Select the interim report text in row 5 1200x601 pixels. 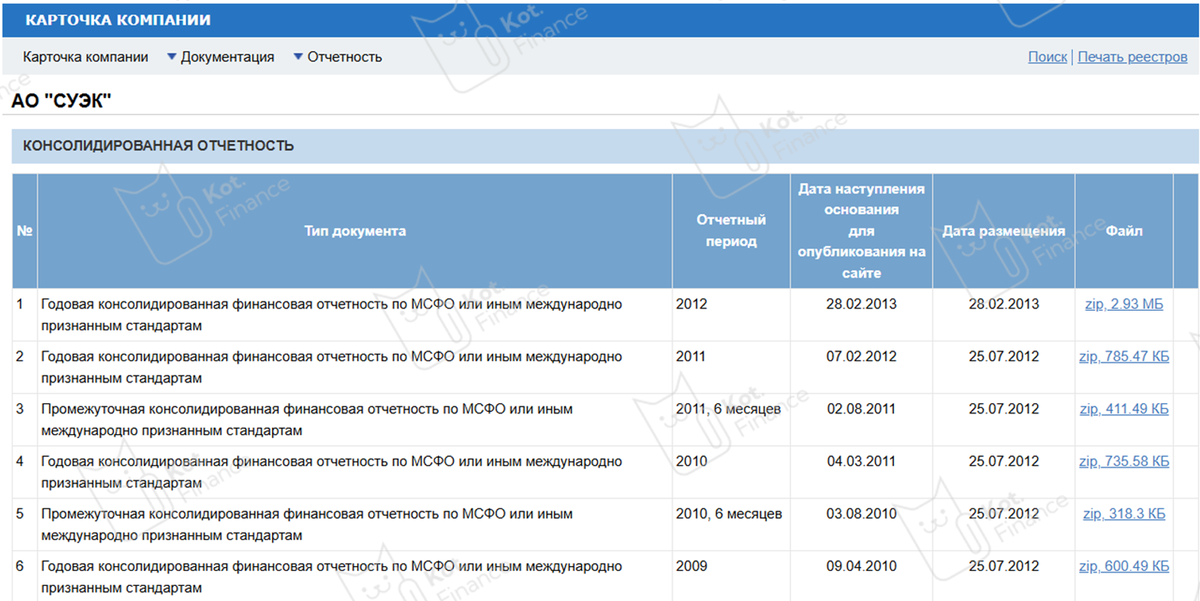(x=307, y=525)
